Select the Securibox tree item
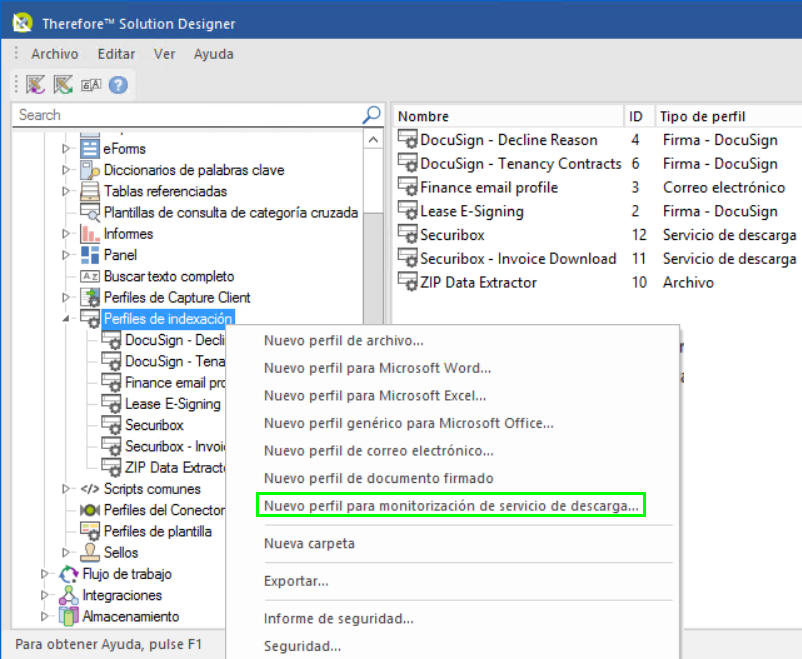802x659 pixels. pos(154,425)
